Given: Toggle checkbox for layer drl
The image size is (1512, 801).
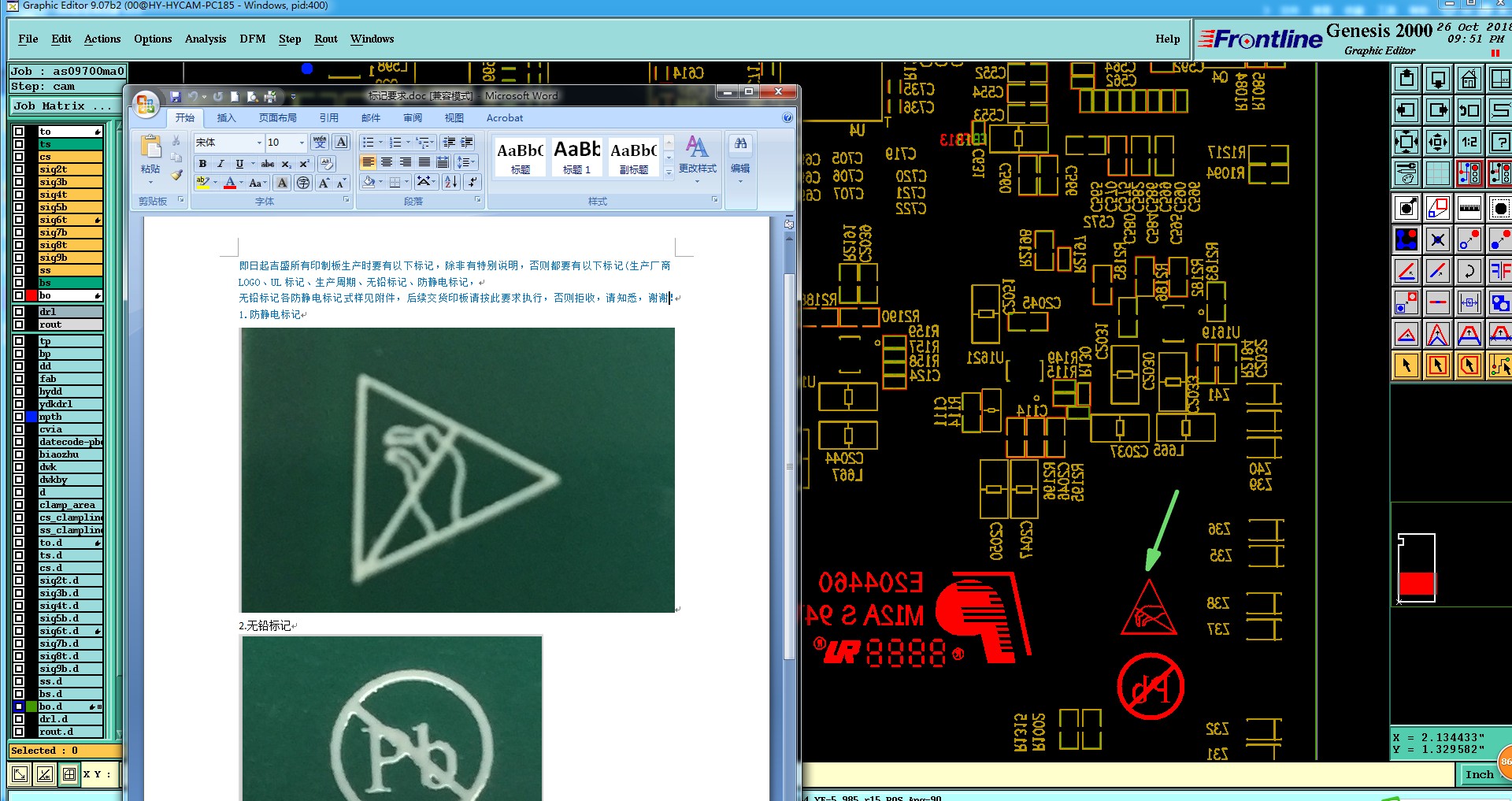Looking at the screenshot, I should [x=19, y=312].
